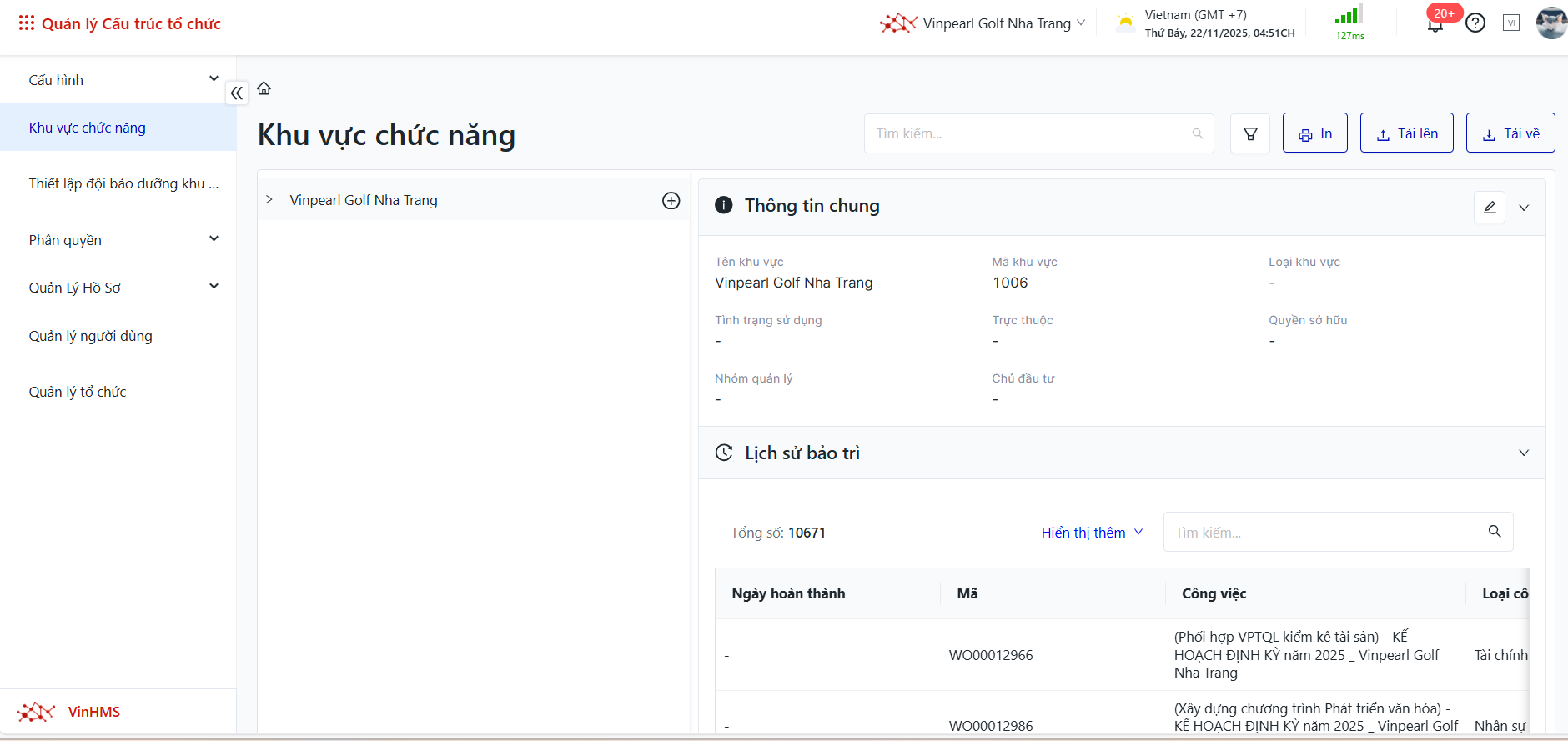Viewport: 1568px width, 741px height.
Task: Click the Tải về button
Action: pos(1510,133)
